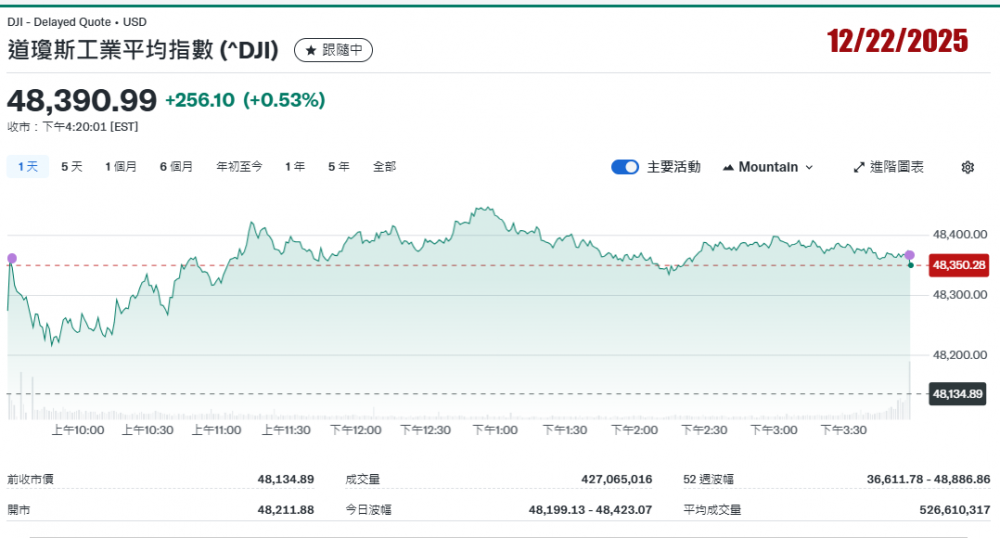Click the red 48,350.28 price label
The height and width of the screenshot is (538, 1000).
tap(958, 265)
